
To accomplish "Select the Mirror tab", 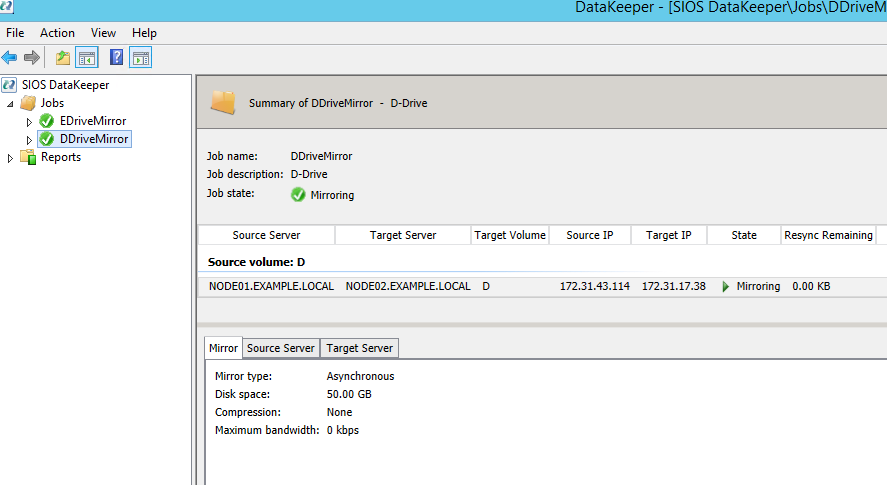I will 223,348.
